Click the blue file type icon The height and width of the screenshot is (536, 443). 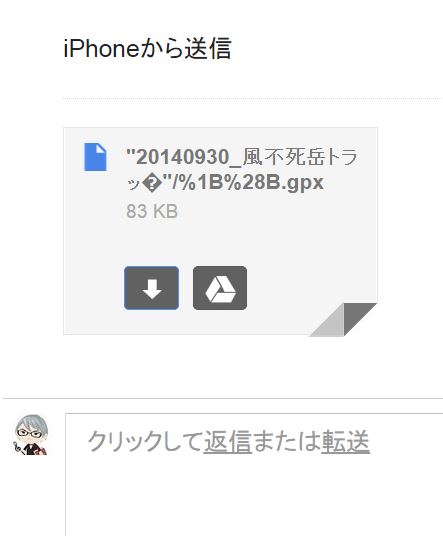pos(95,157)
